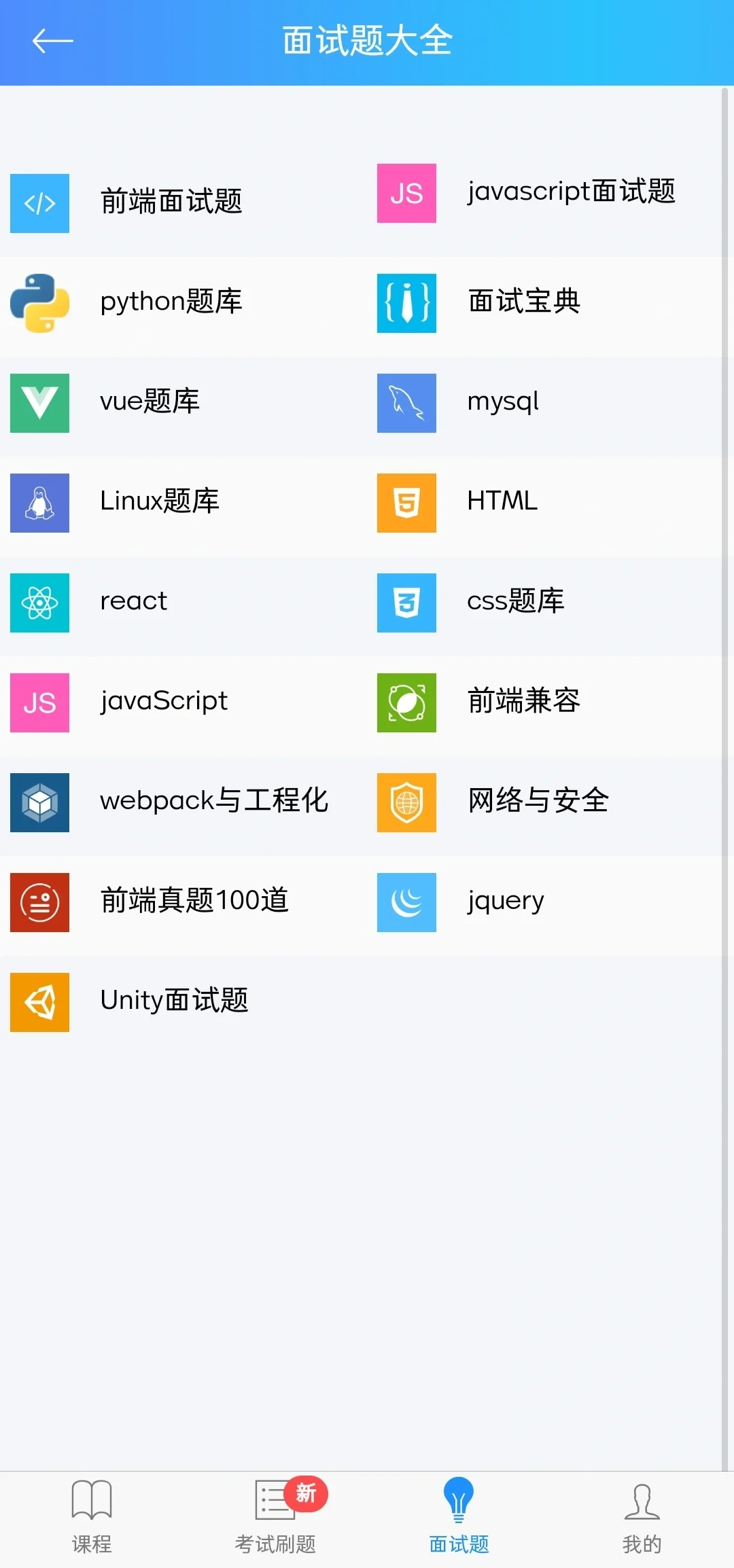Open the python题库 question bank
This screenshot has height=1568, width=734.
click(171, 302)
